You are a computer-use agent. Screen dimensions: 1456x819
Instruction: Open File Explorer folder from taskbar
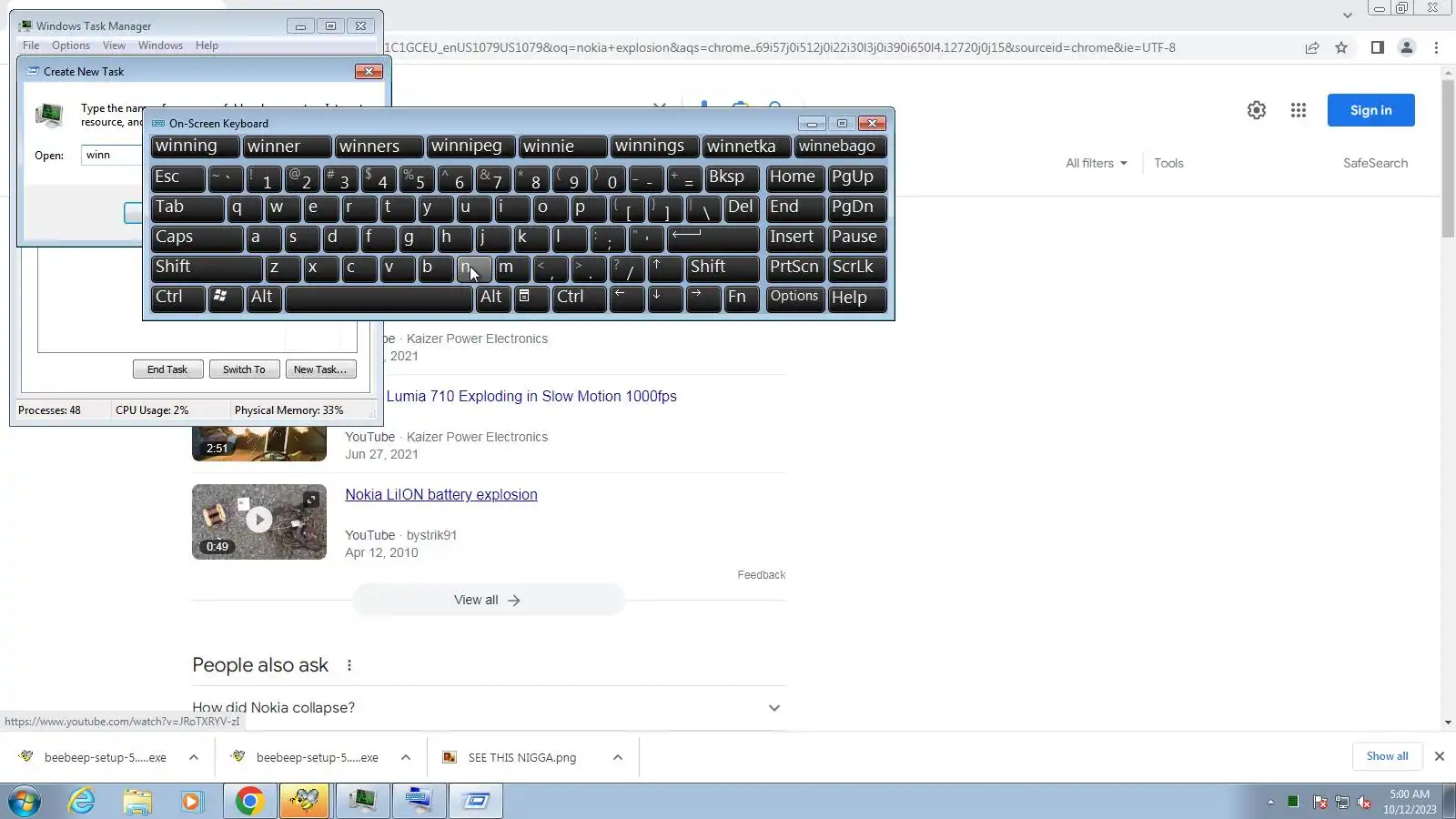(x=137, y=801)
